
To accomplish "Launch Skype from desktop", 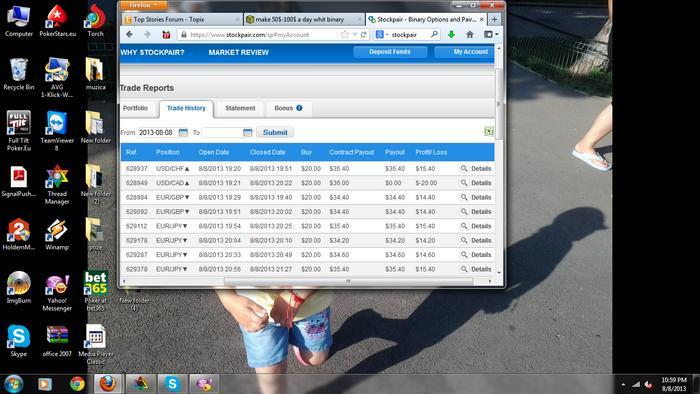I will click(18, 341).
